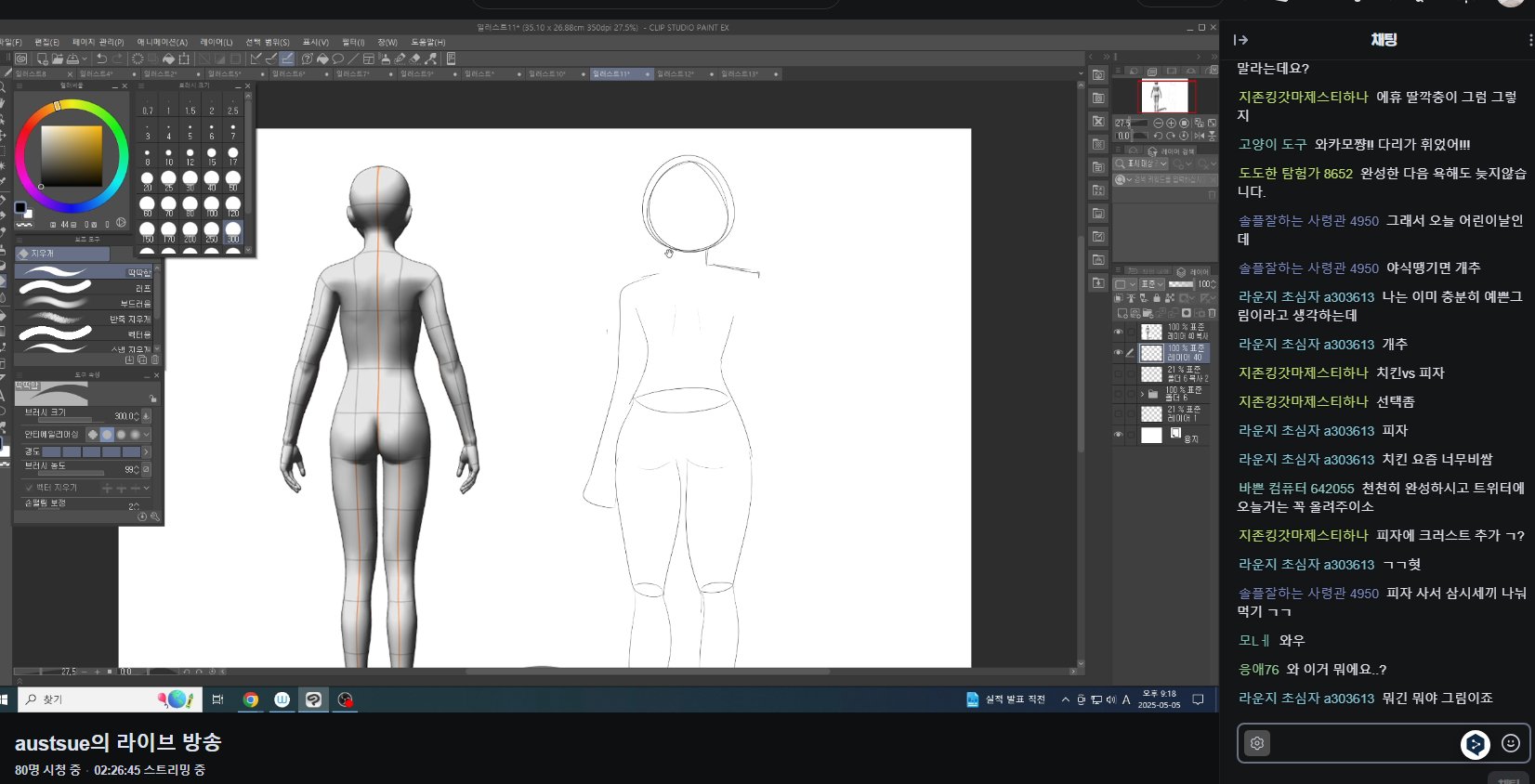
Task: Click the '브러시 농도' density slider
Action: tap(72, 473)
